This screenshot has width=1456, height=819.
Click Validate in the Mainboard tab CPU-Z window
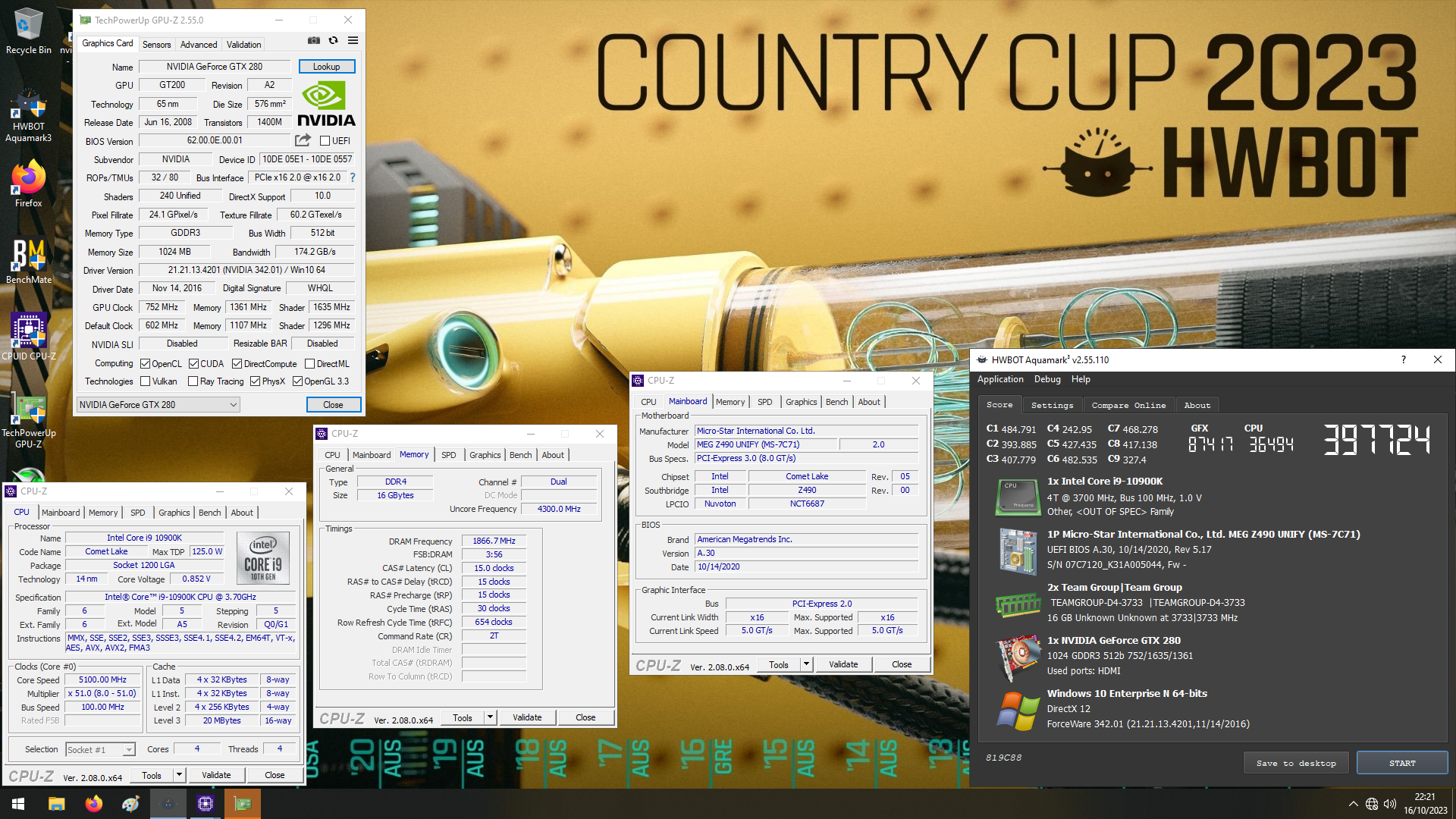tap(843, 664)
